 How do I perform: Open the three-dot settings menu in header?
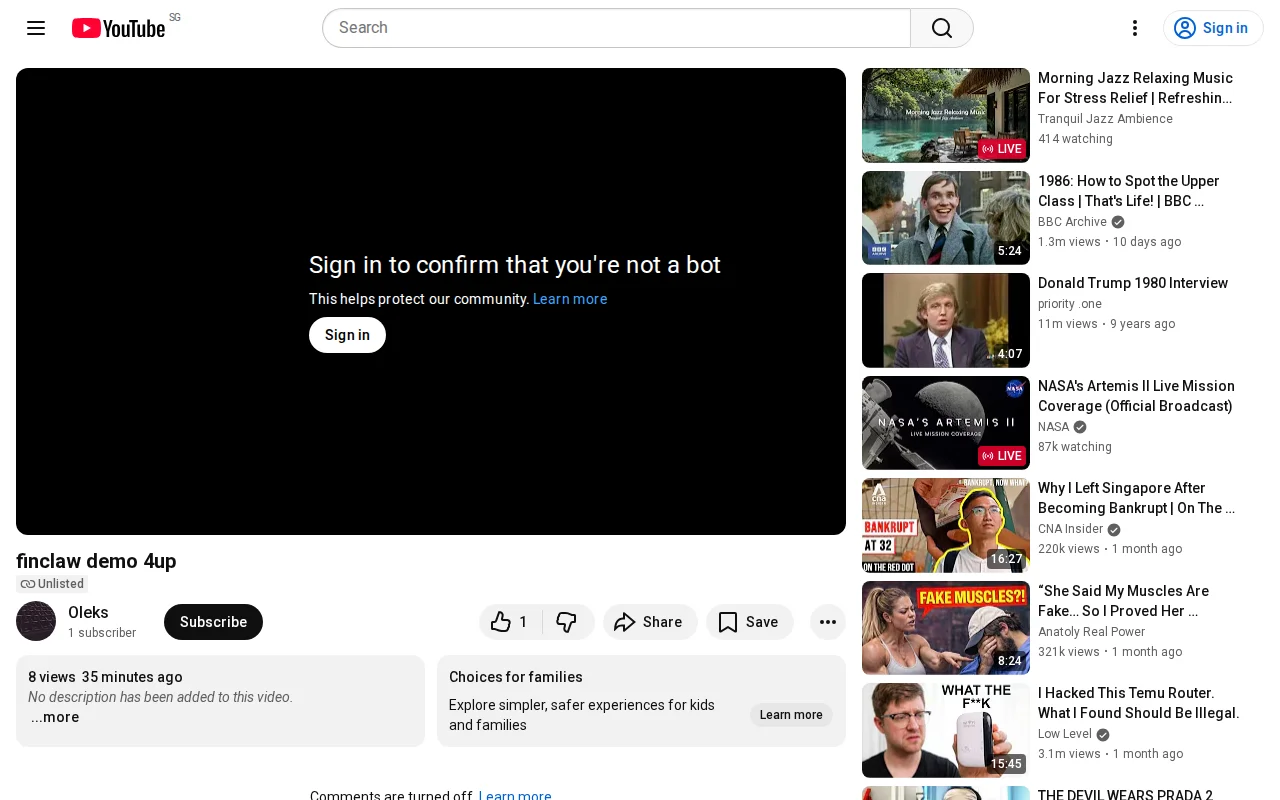click(x=1135, y=28)
